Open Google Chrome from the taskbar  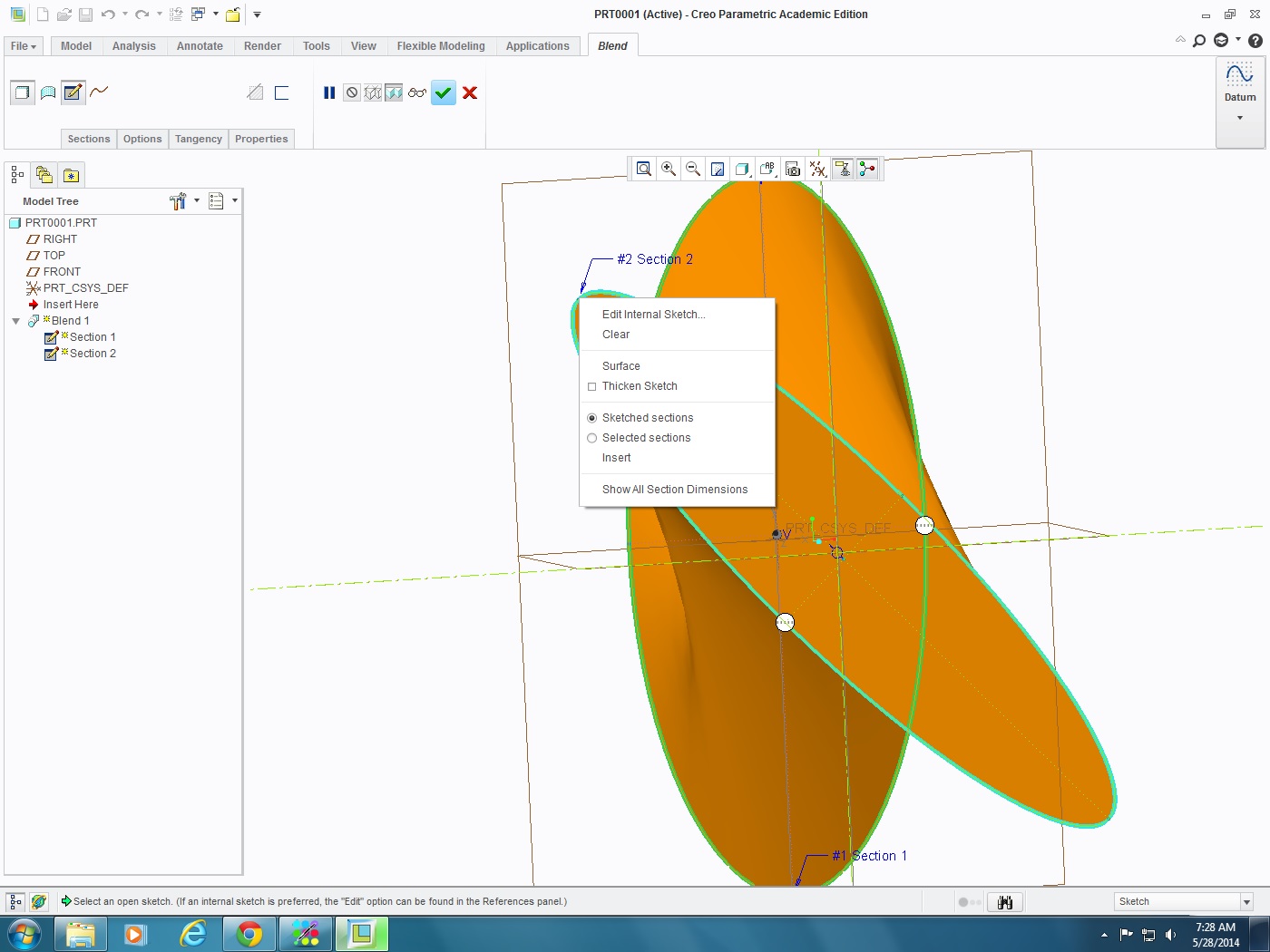click(249, 934)
